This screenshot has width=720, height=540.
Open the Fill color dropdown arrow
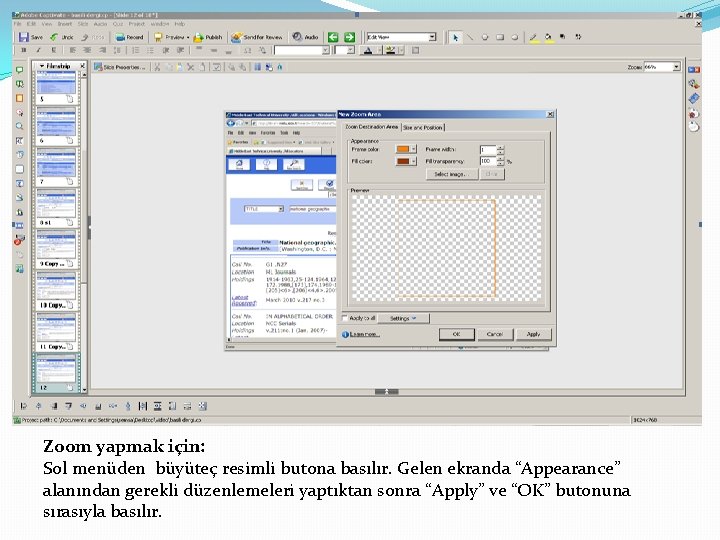pos(413,161)
